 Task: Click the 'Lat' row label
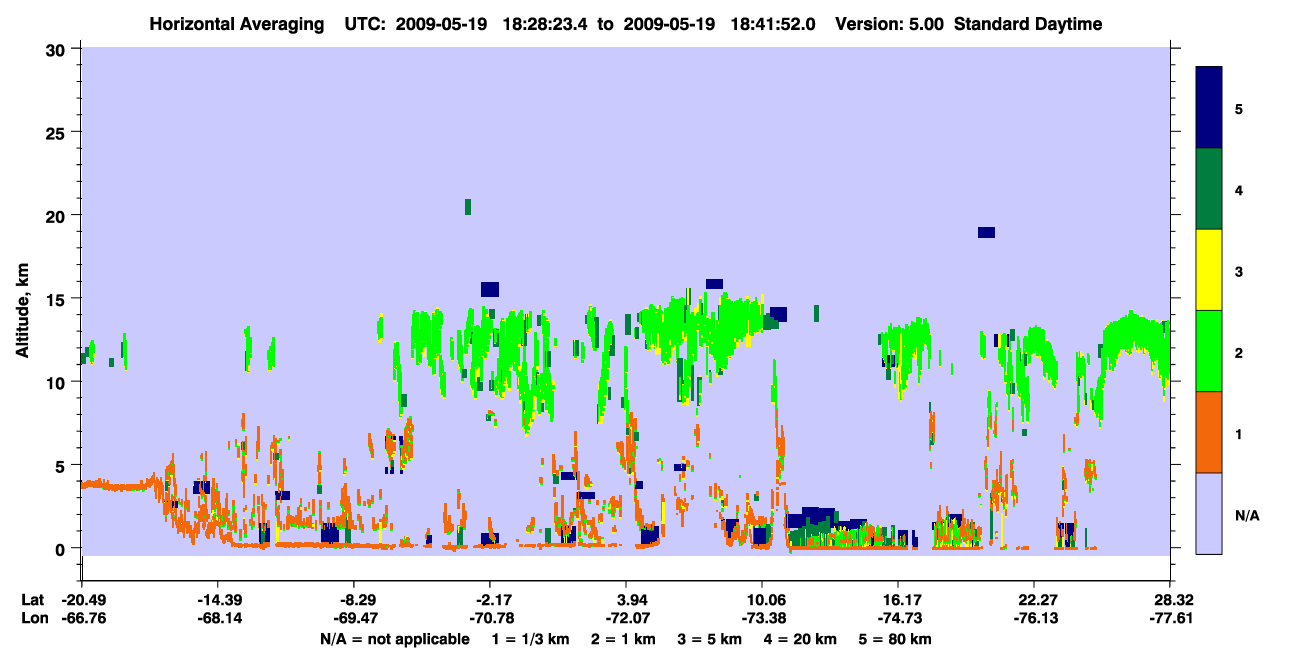31,600
